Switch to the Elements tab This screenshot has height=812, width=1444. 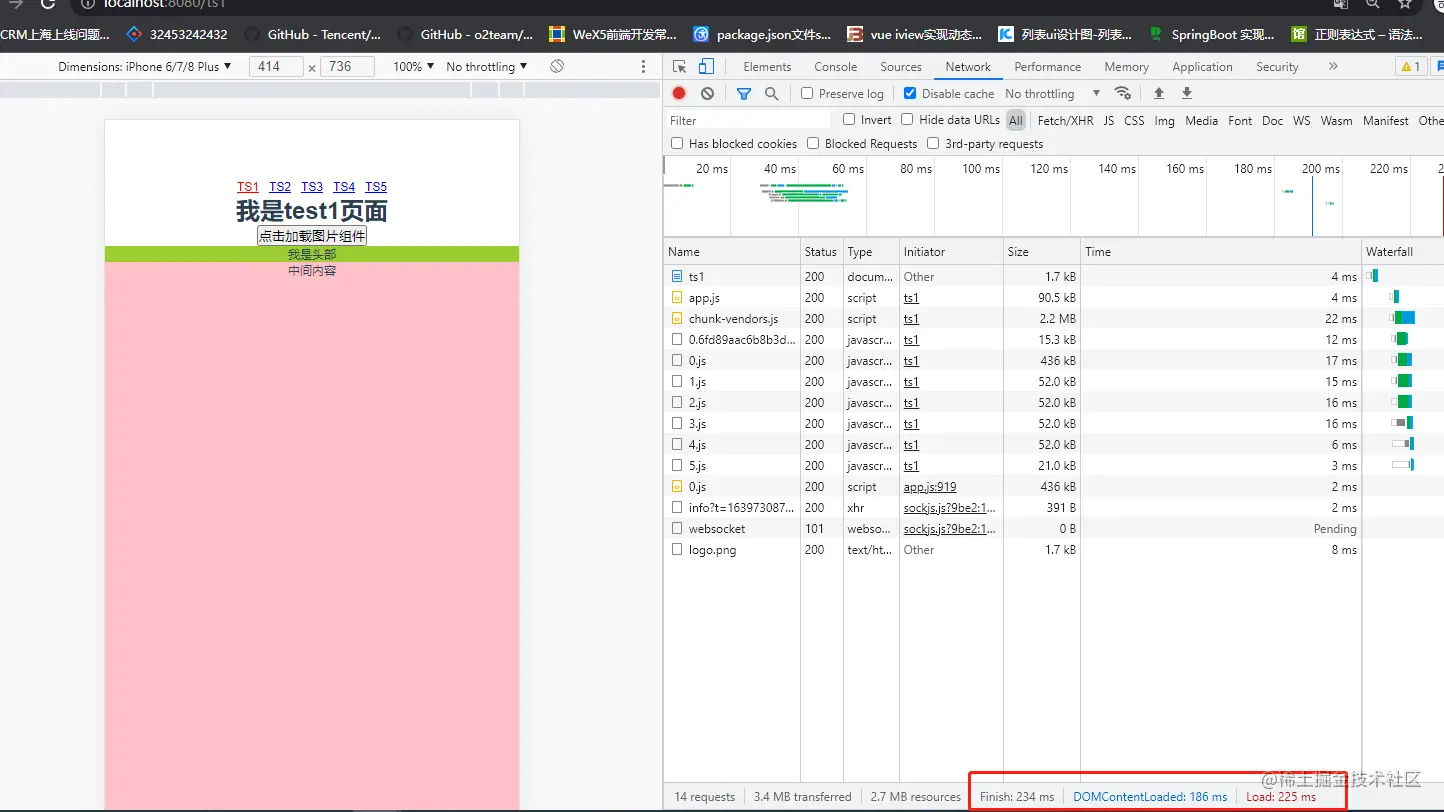point(767,67)
